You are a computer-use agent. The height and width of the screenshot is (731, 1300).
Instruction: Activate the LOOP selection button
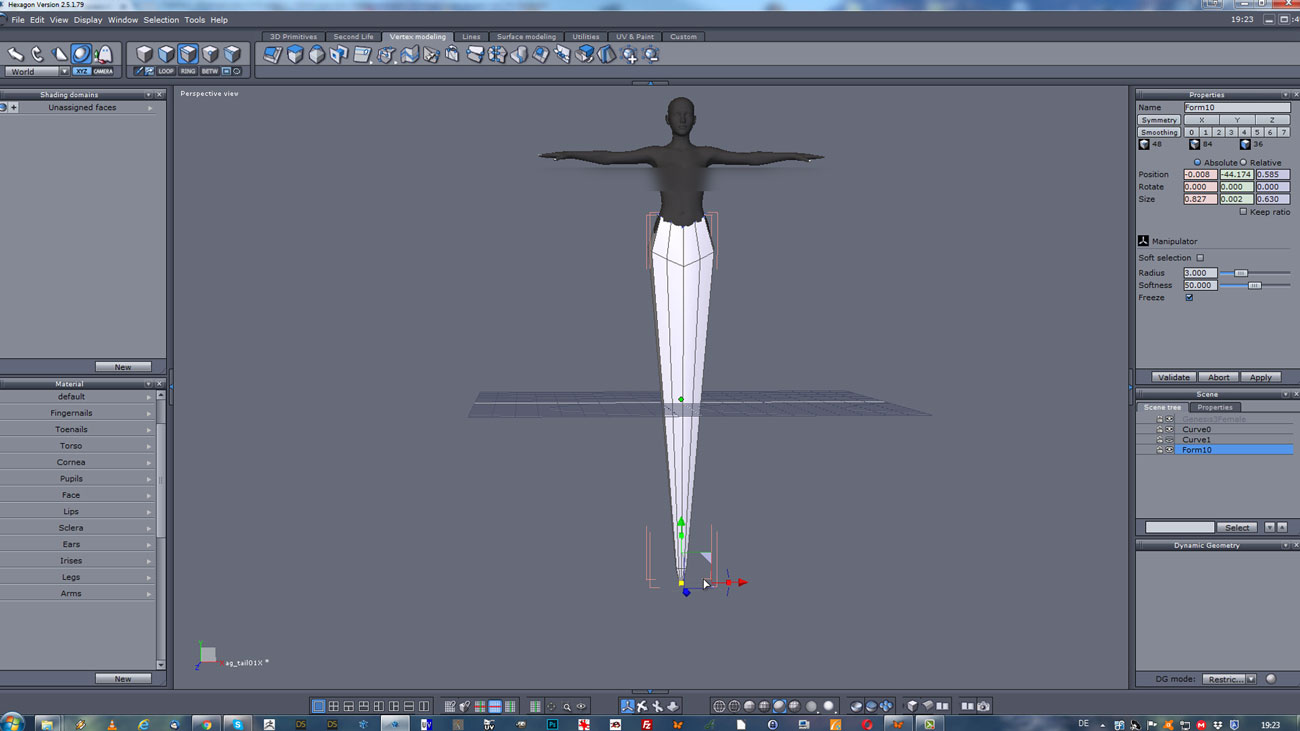click(x=166, y=72)
